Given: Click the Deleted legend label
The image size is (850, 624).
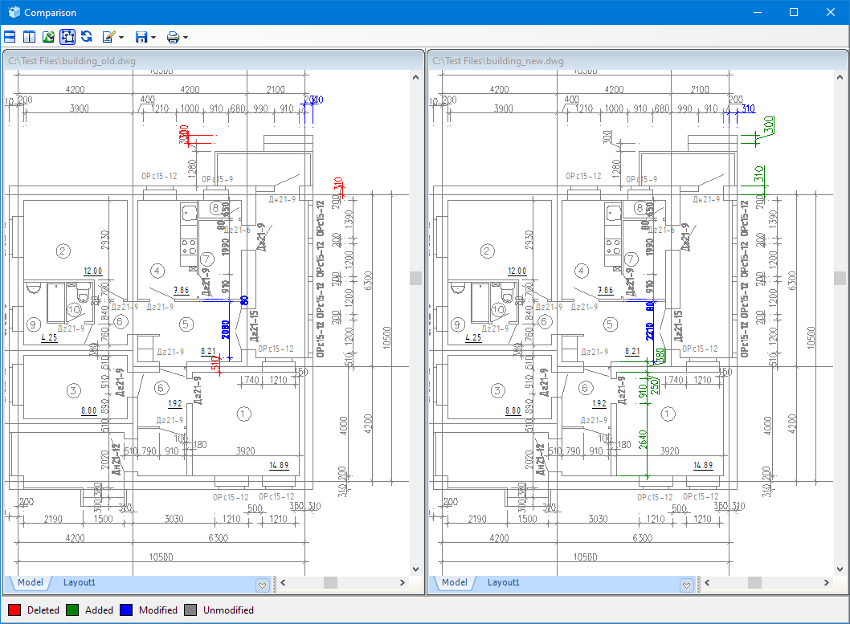Looking at the screenshot, I should tap(43, 610).
